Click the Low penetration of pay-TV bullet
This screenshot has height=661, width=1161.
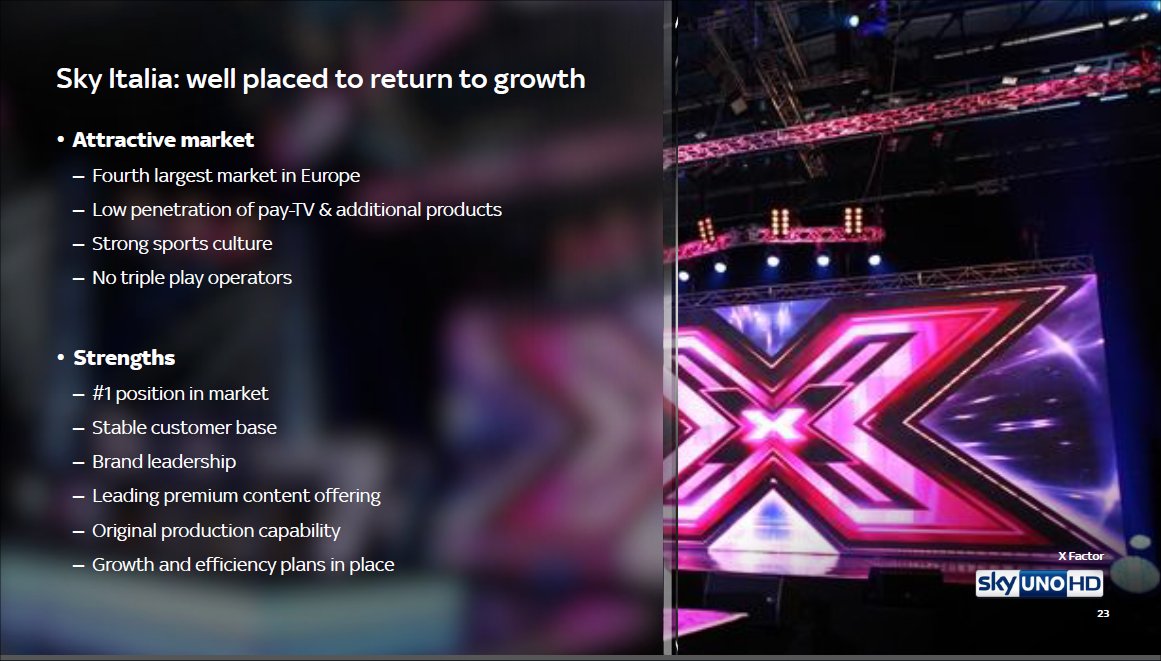[297, 210]
